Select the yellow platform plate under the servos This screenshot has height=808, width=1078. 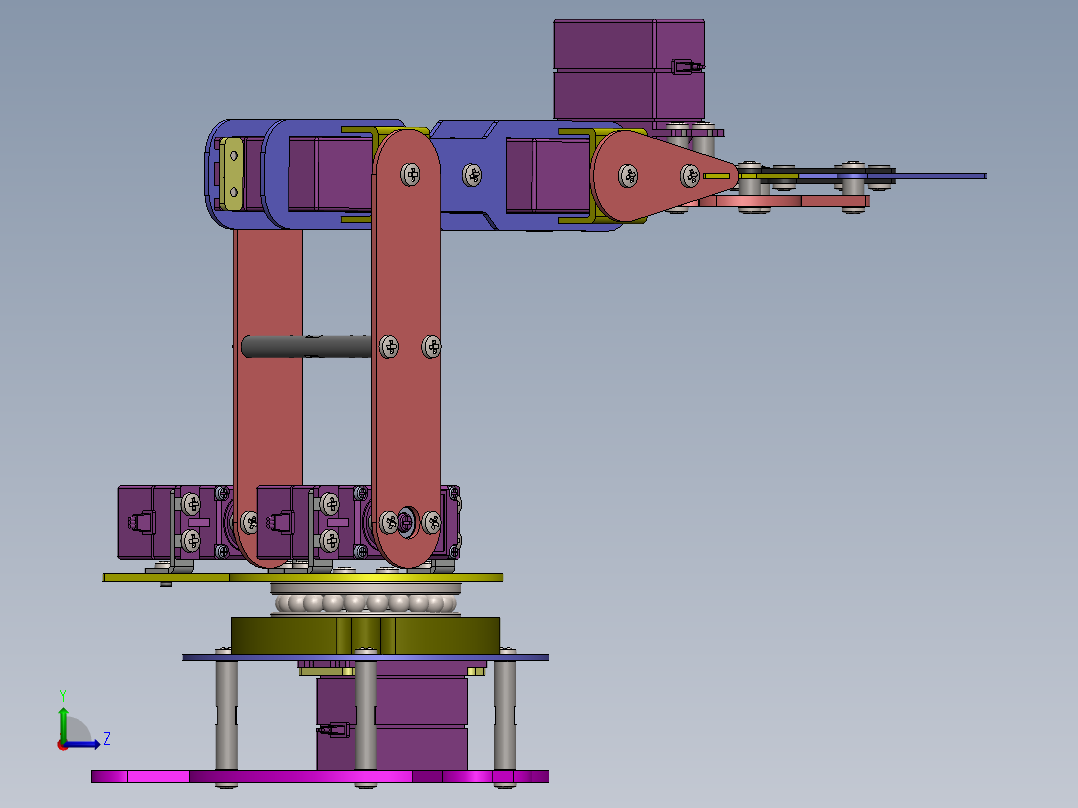[x=302, y=578]
